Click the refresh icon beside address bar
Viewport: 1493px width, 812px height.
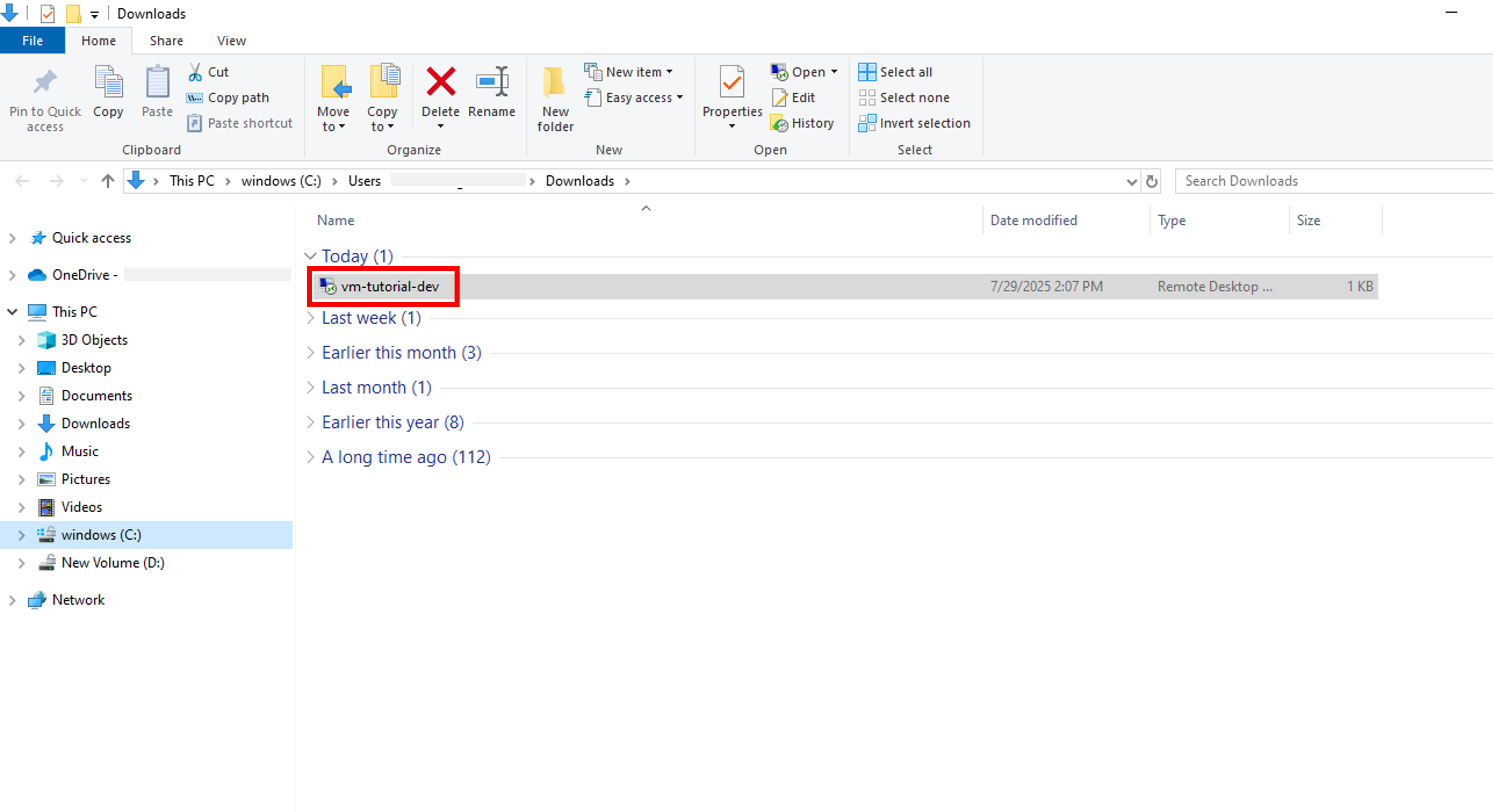tap(1152, 181)
